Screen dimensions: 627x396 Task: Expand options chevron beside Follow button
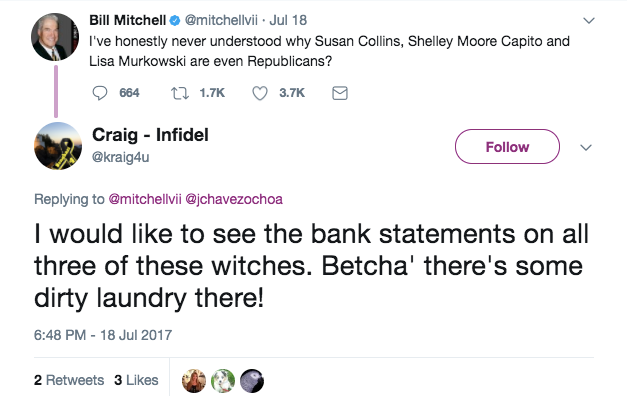coord(586,147)
